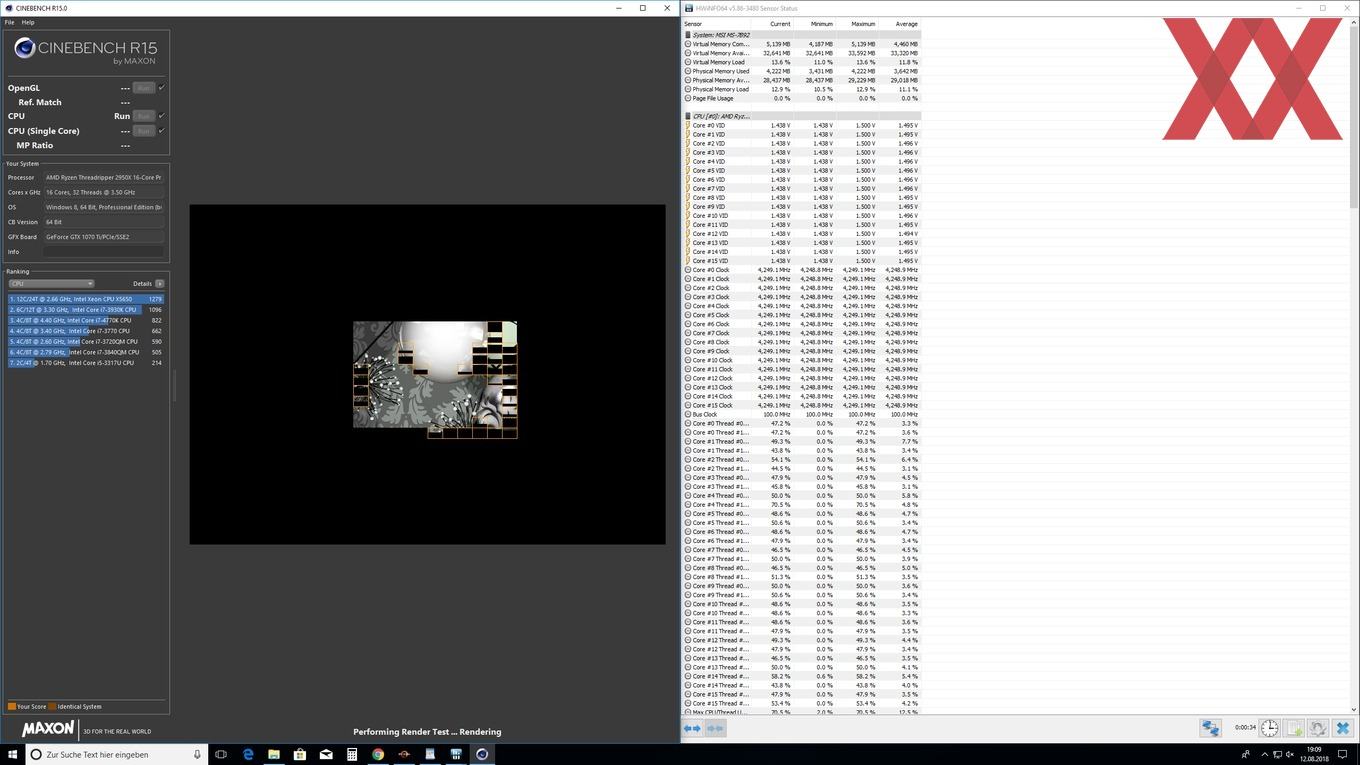Open HWiNFO sensor settings icon

1318,728
